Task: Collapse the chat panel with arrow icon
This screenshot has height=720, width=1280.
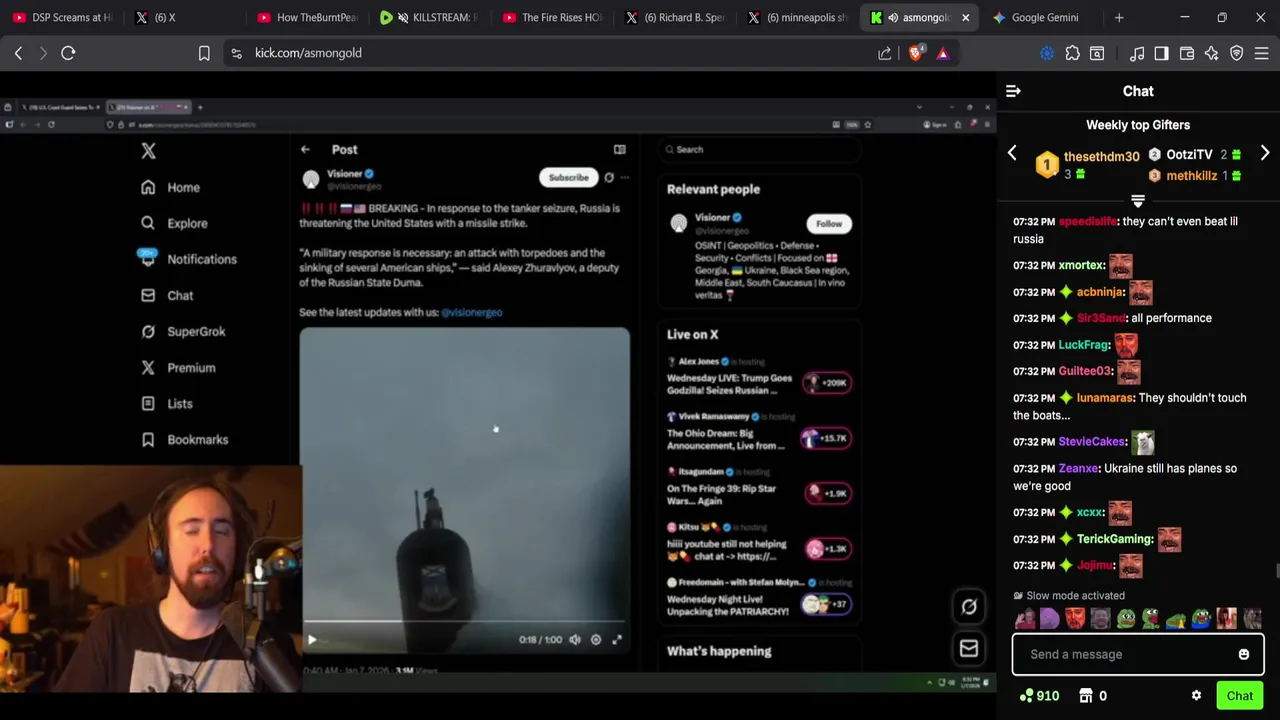Action: coord(1013,91)
